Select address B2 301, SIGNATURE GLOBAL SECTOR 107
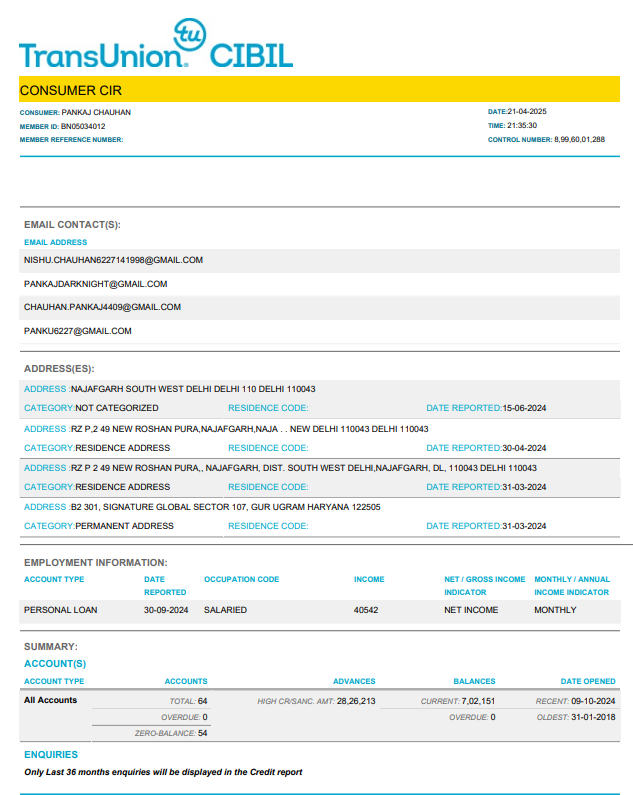The height and width of the screenshot is (795, 633). (x=225, y=507)
